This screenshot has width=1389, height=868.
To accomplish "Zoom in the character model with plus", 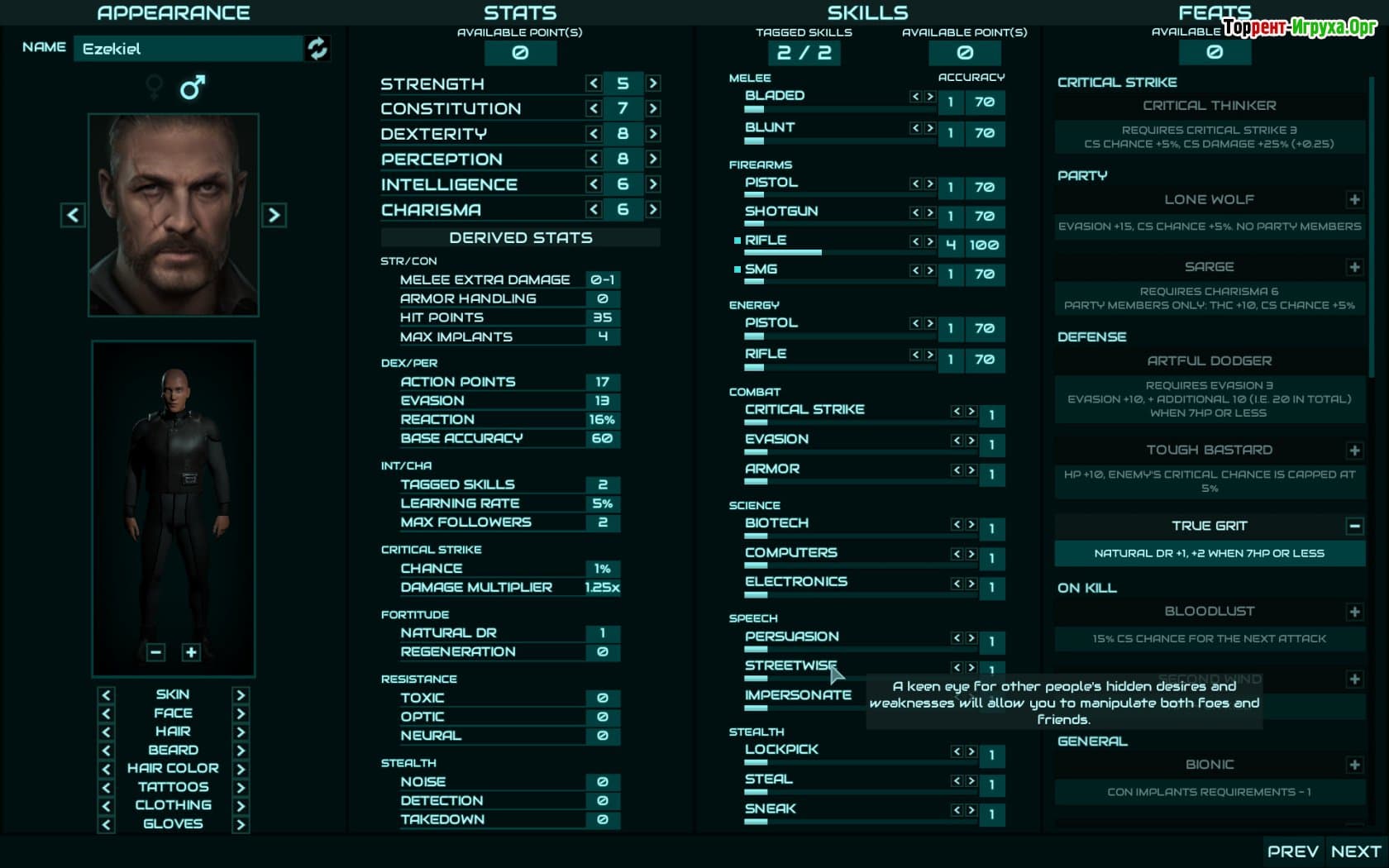I will [191, 652].
